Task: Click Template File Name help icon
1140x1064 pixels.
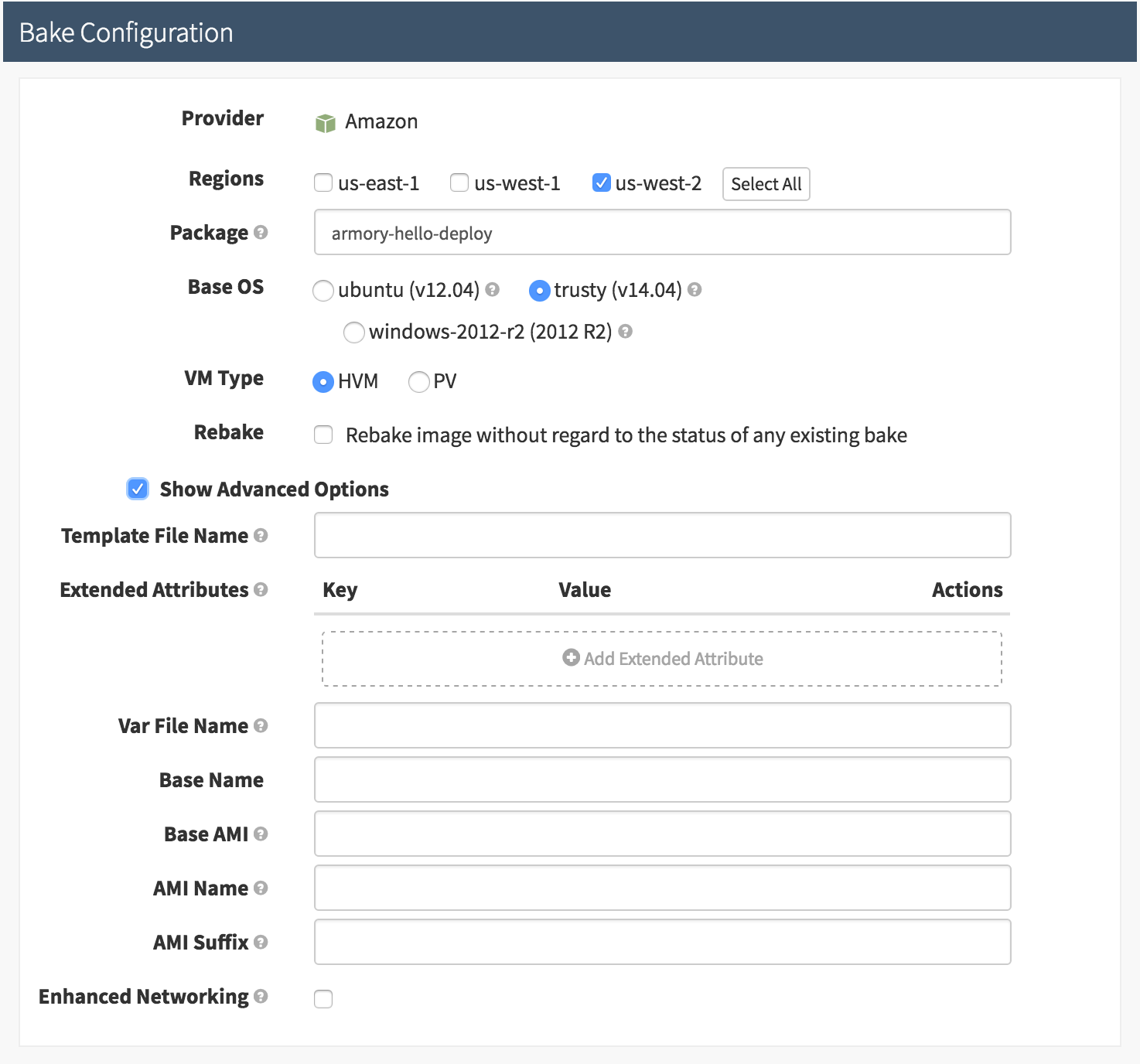Action: pyautogui.click(x=261, y=535)
